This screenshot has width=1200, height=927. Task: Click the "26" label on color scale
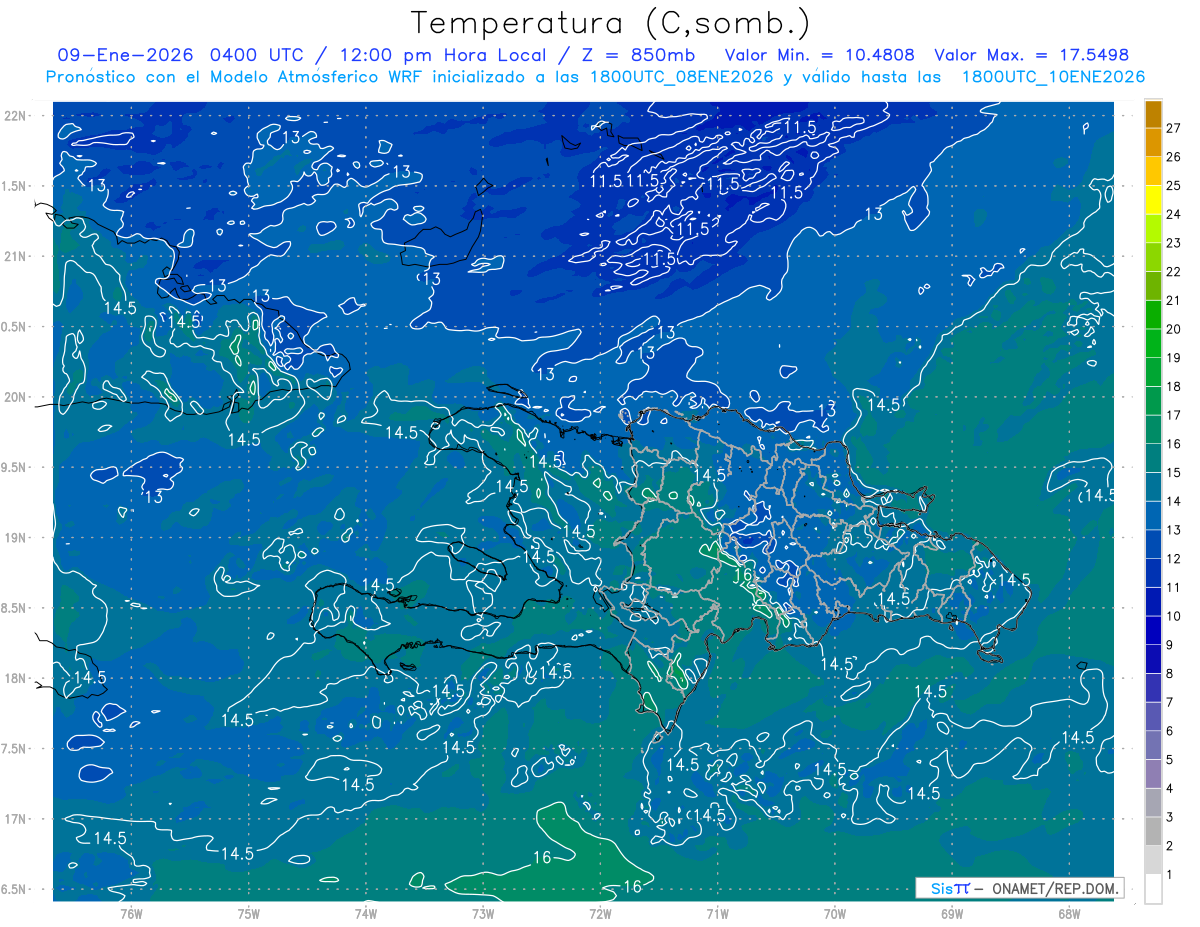pyautogui.click(x=1173, y=157)
